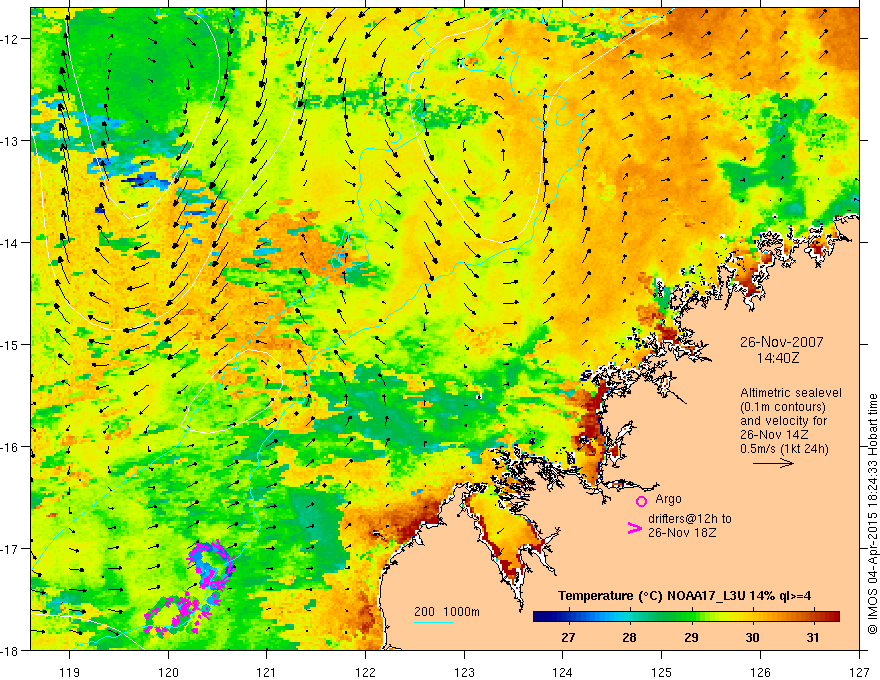The image size is (880, 680).
Task: Click the upper magenta drifter track loop
Action: tap(212, 566)
